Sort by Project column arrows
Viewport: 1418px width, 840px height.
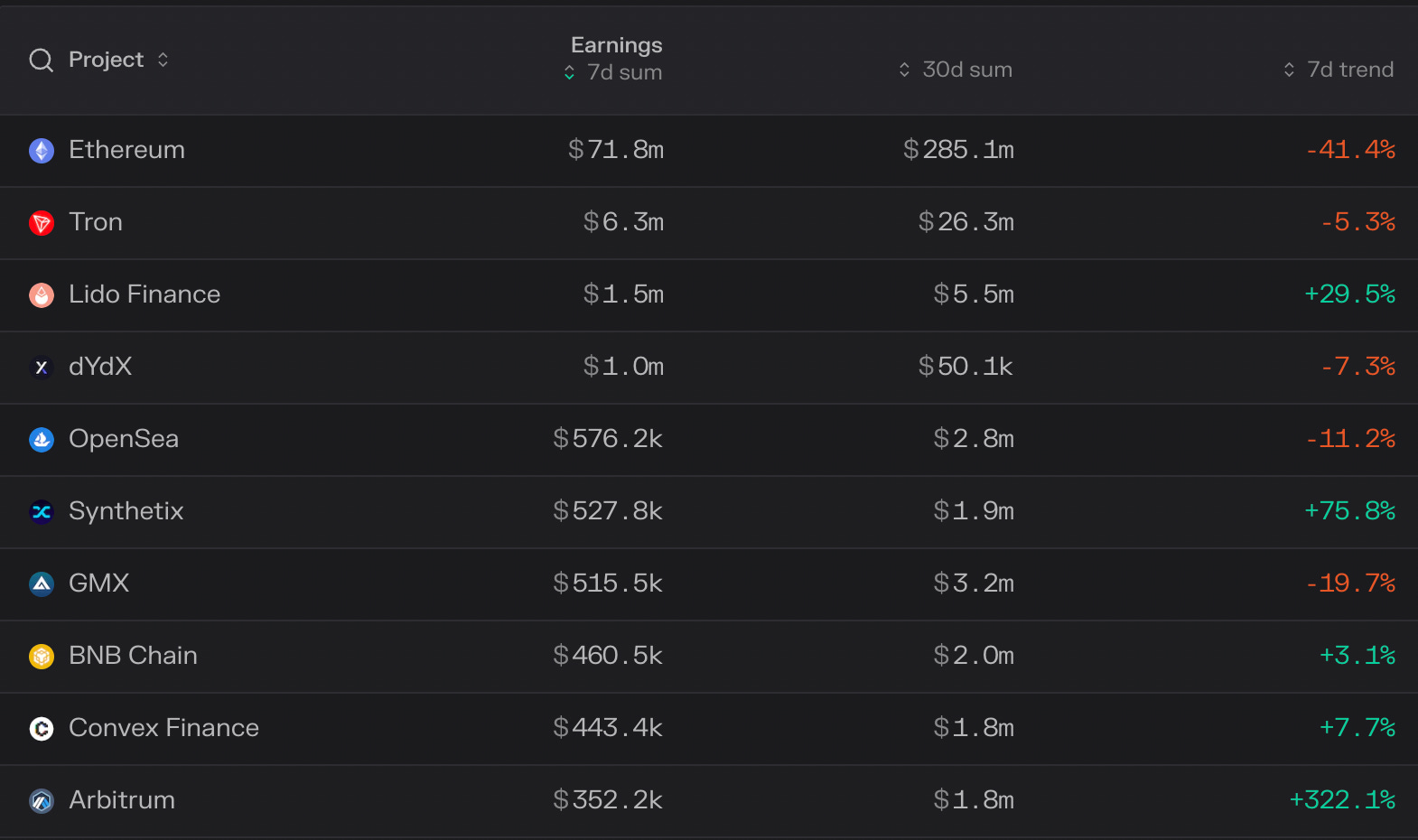(x=163, y=60)
